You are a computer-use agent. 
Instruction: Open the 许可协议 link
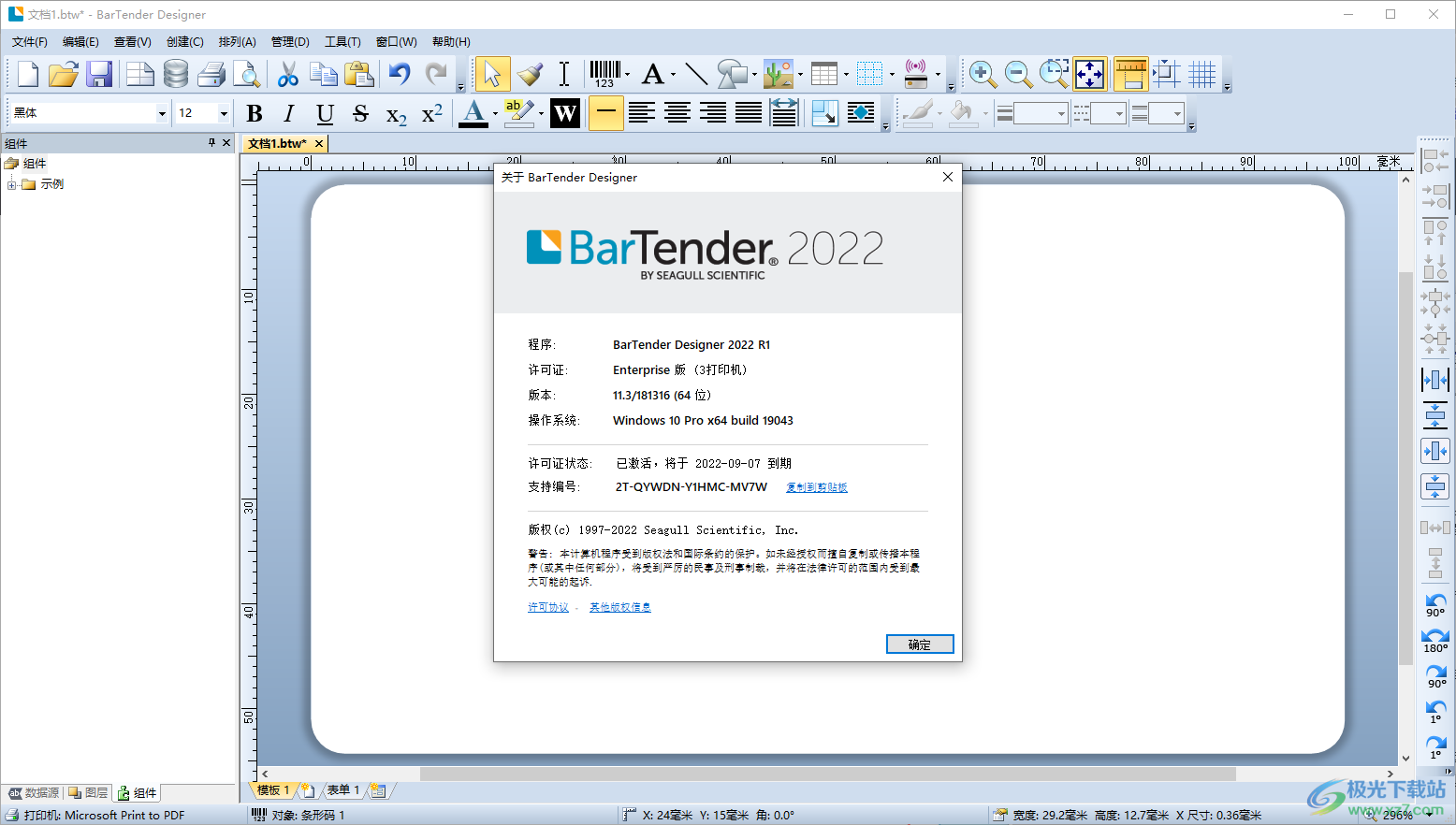tap(548, 607)
